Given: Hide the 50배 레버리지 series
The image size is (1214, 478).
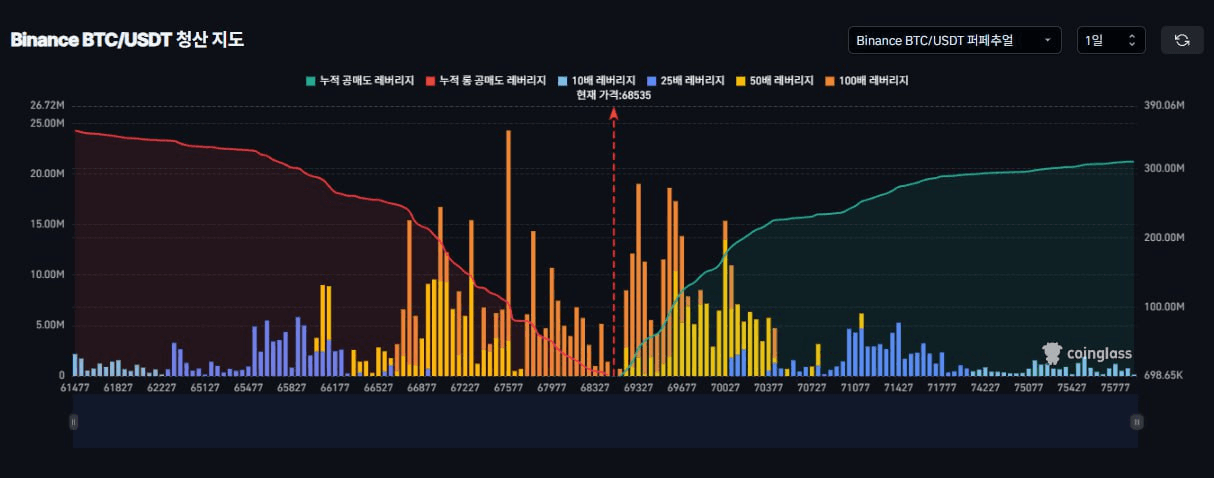Looking at the screenshot, I should point(773,80).
